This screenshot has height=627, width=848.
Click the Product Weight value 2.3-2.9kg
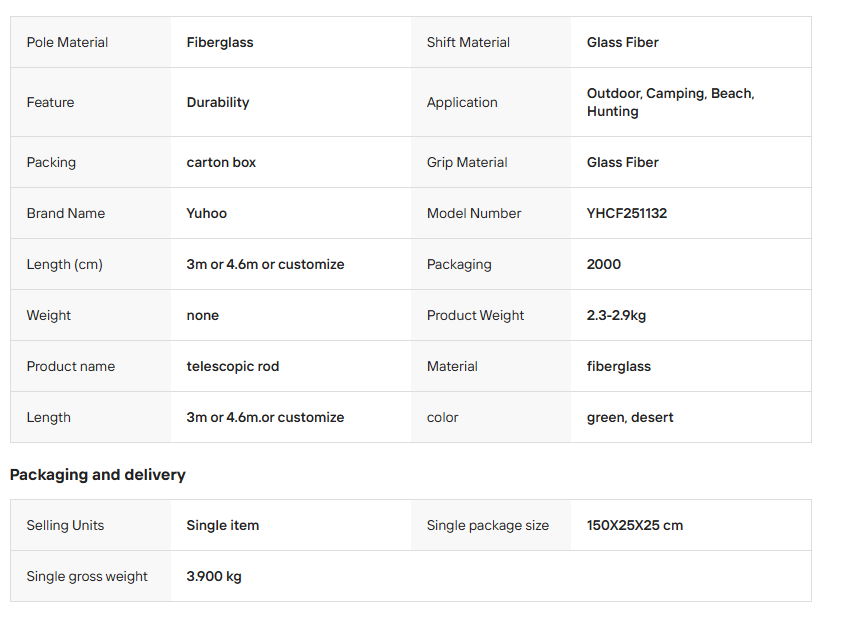coord(616,315)
